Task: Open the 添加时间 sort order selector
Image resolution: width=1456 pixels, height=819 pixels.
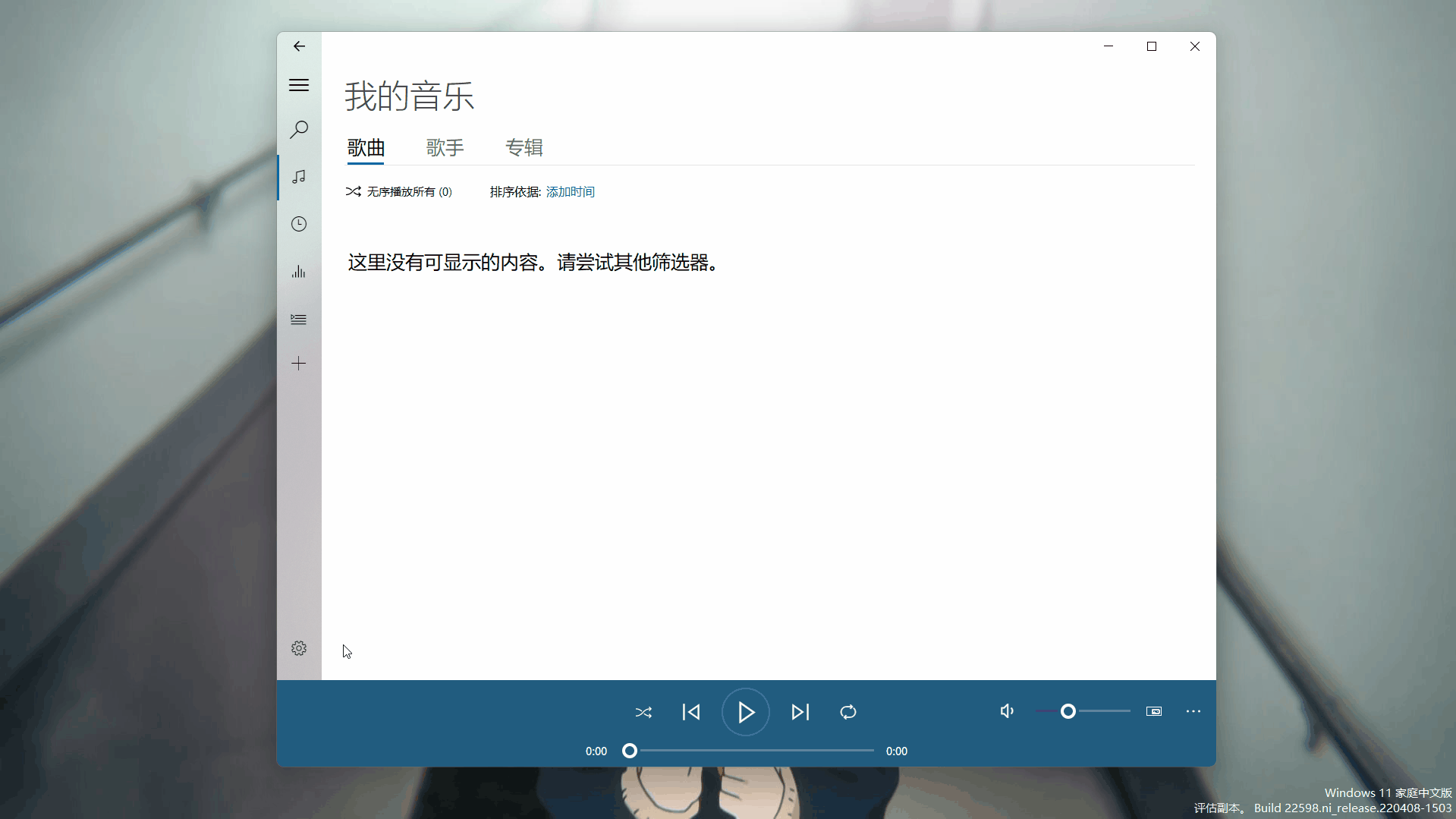Action: tap(570, 191)
